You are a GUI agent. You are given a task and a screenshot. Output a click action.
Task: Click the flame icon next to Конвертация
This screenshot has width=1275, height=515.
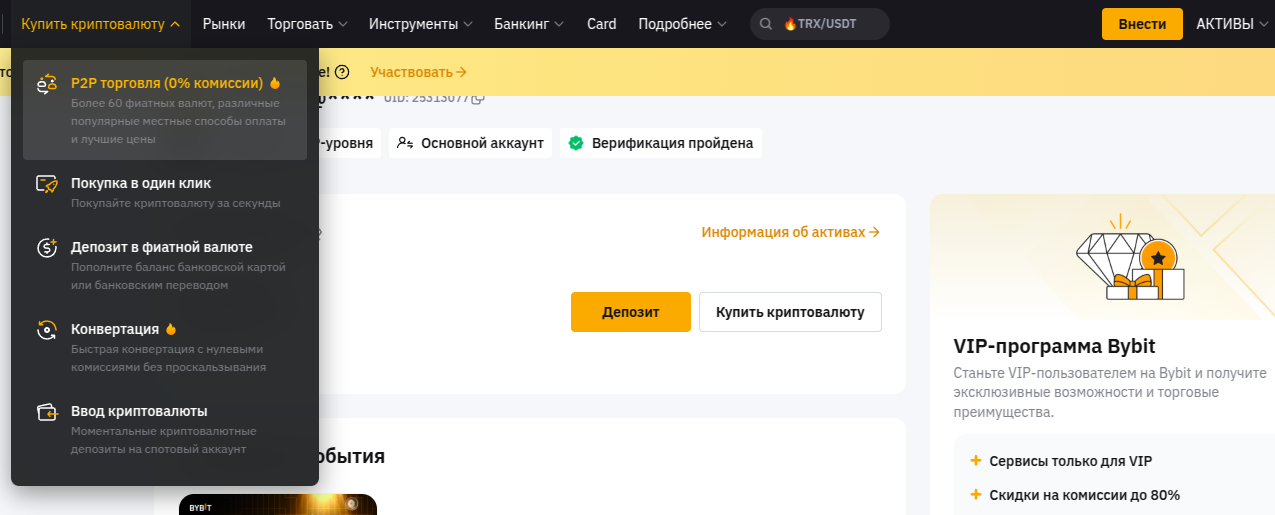point(171,329)
